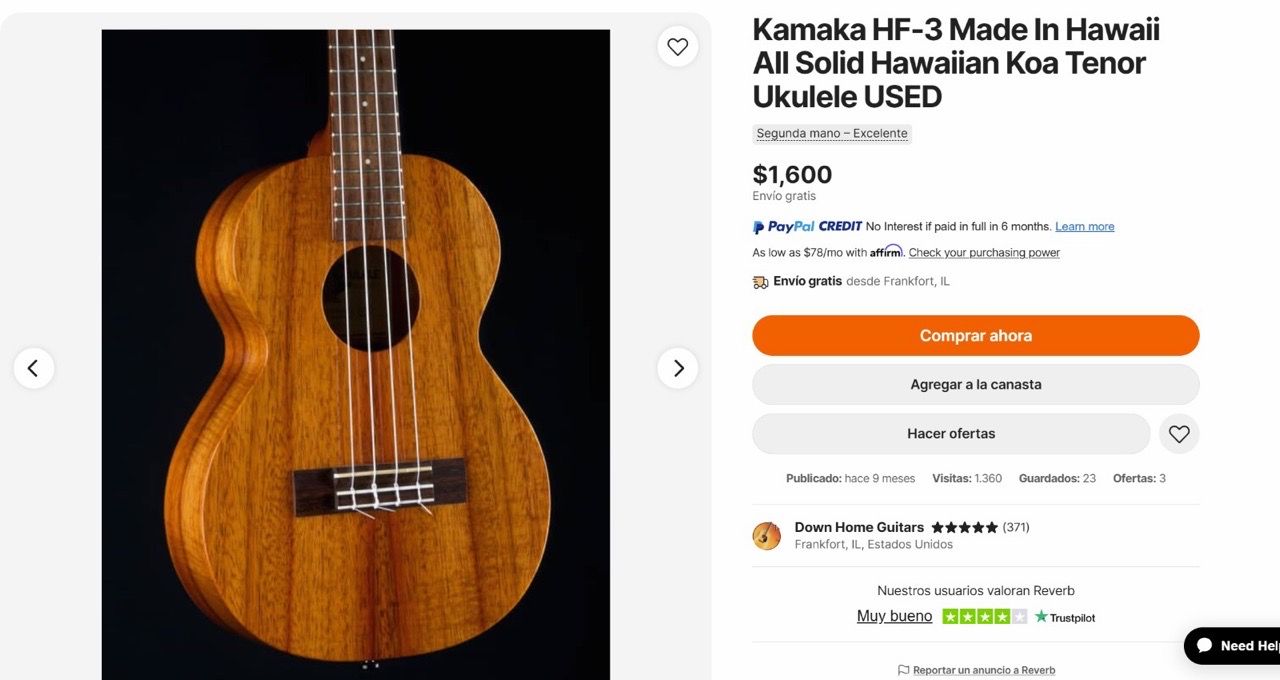Favorite the photo with the heart icon

(678, 47)
